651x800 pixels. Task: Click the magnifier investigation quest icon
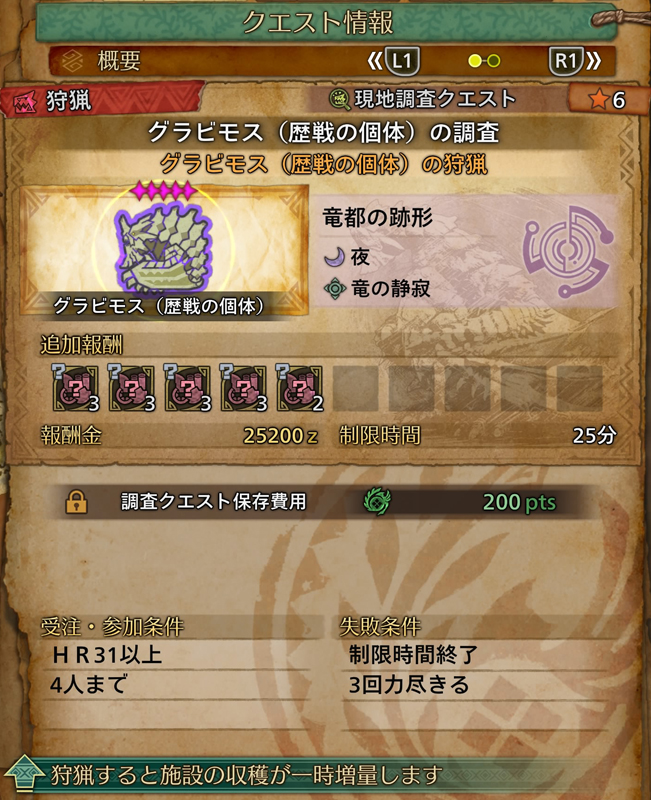pos(339,99)
